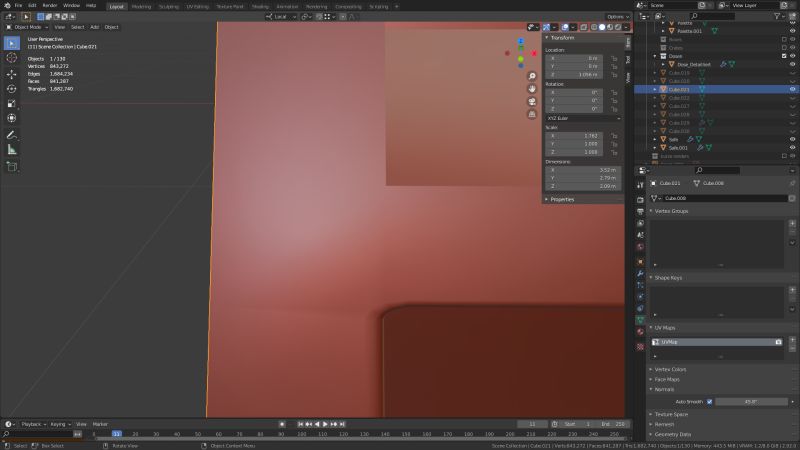The height and width of the screenshot is (450, 800).
Task: Select the Select Box tool
Action: coord(12,43)
